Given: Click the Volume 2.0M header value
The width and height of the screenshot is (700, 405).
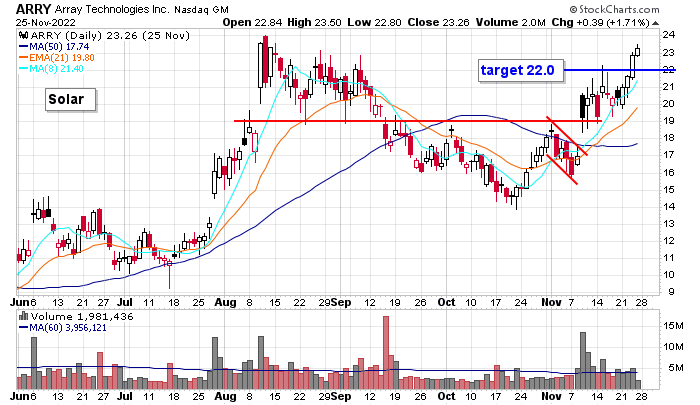Looking at the screenshot, I should [x=510, y=22].
